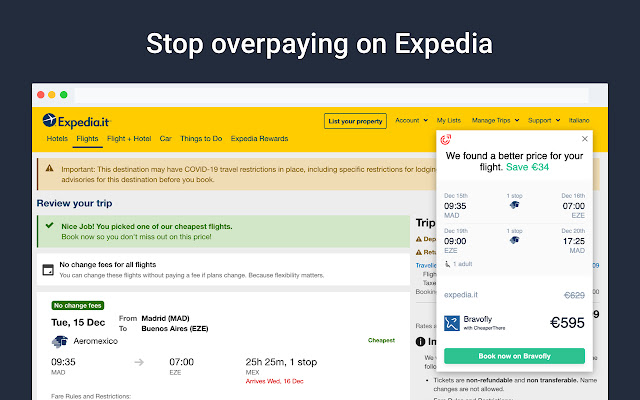Click the €595 Bravofly price
This screenshot has width=640, height=400.
(567, 323)
